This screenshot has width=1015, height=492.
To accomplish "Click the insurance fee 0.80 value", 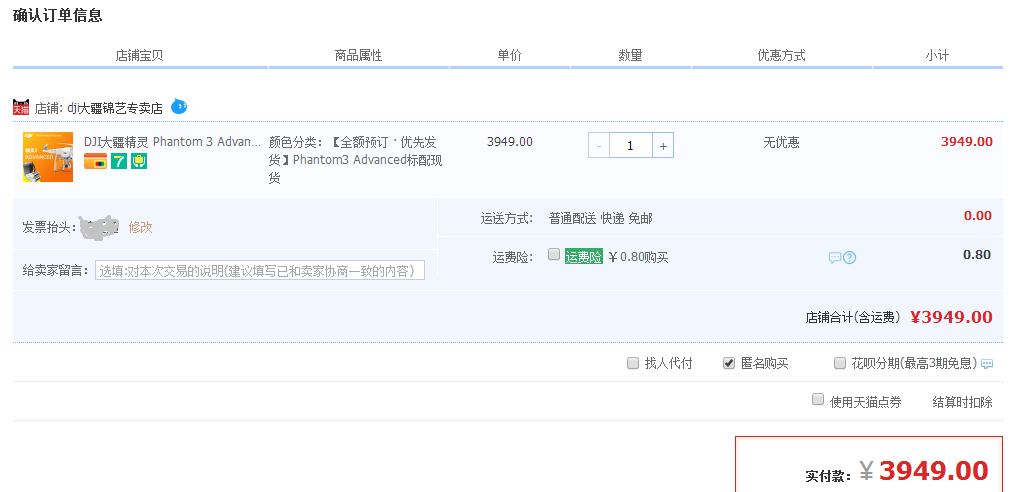I will [977, 254].
